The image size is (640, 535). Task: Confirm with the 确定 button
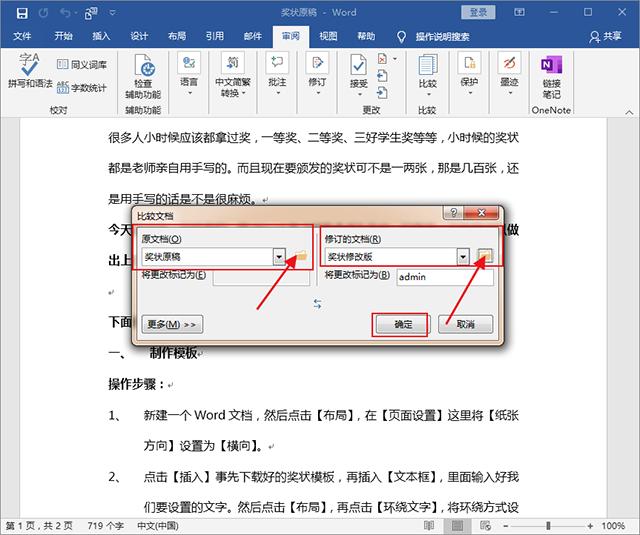pyautogui.click(x=403, y=324)
